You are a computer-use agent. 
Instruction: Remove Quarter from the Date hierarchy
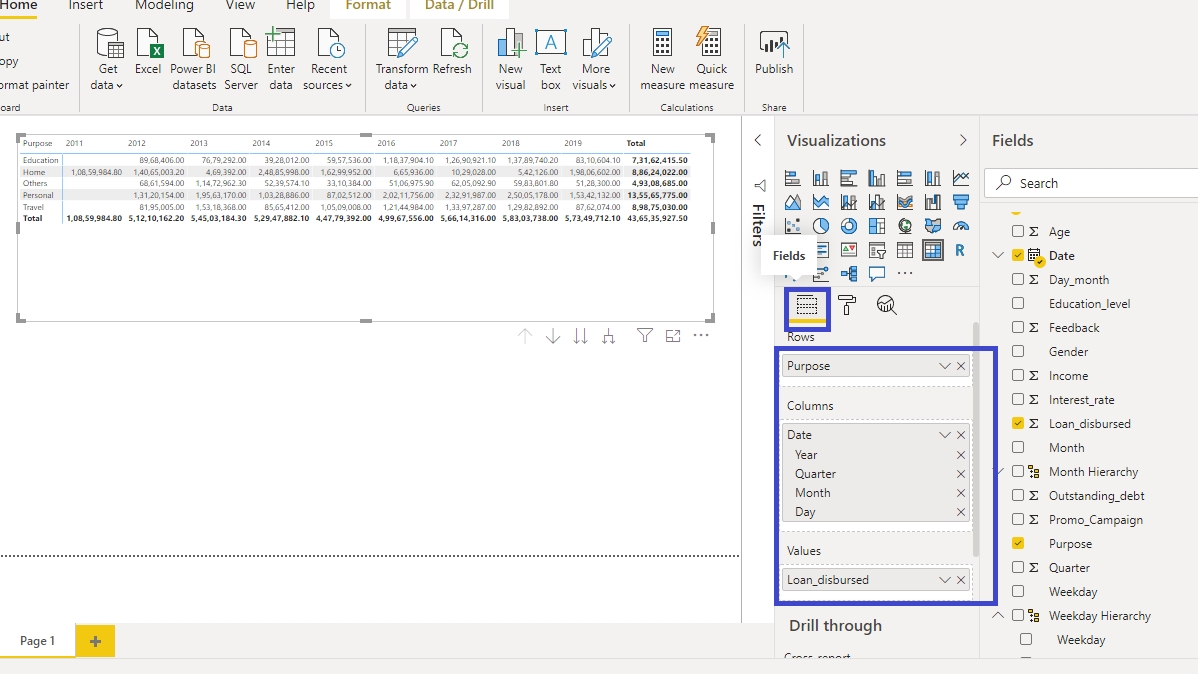[x=961, y=474]
